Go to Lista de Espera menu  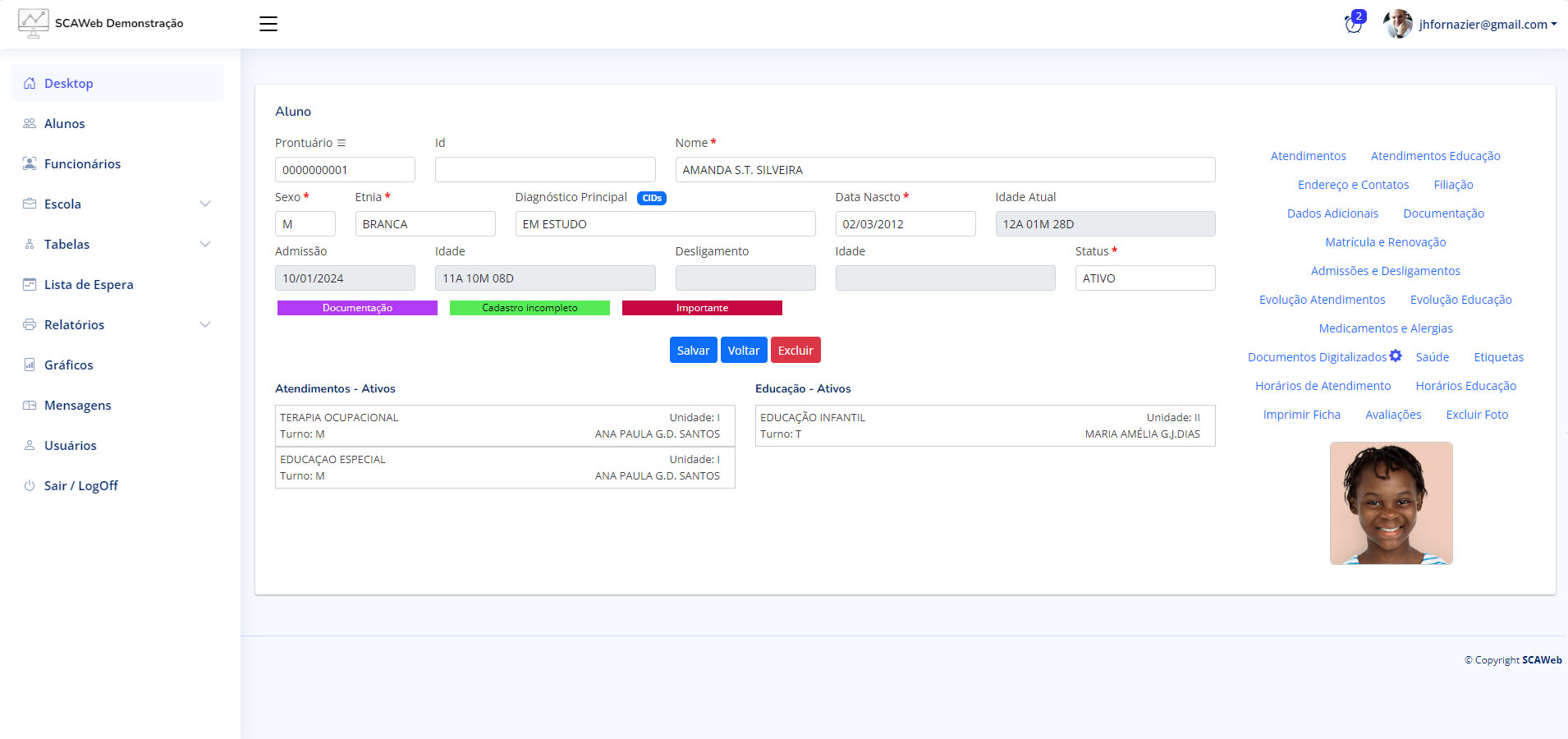[x=88, y=284]
